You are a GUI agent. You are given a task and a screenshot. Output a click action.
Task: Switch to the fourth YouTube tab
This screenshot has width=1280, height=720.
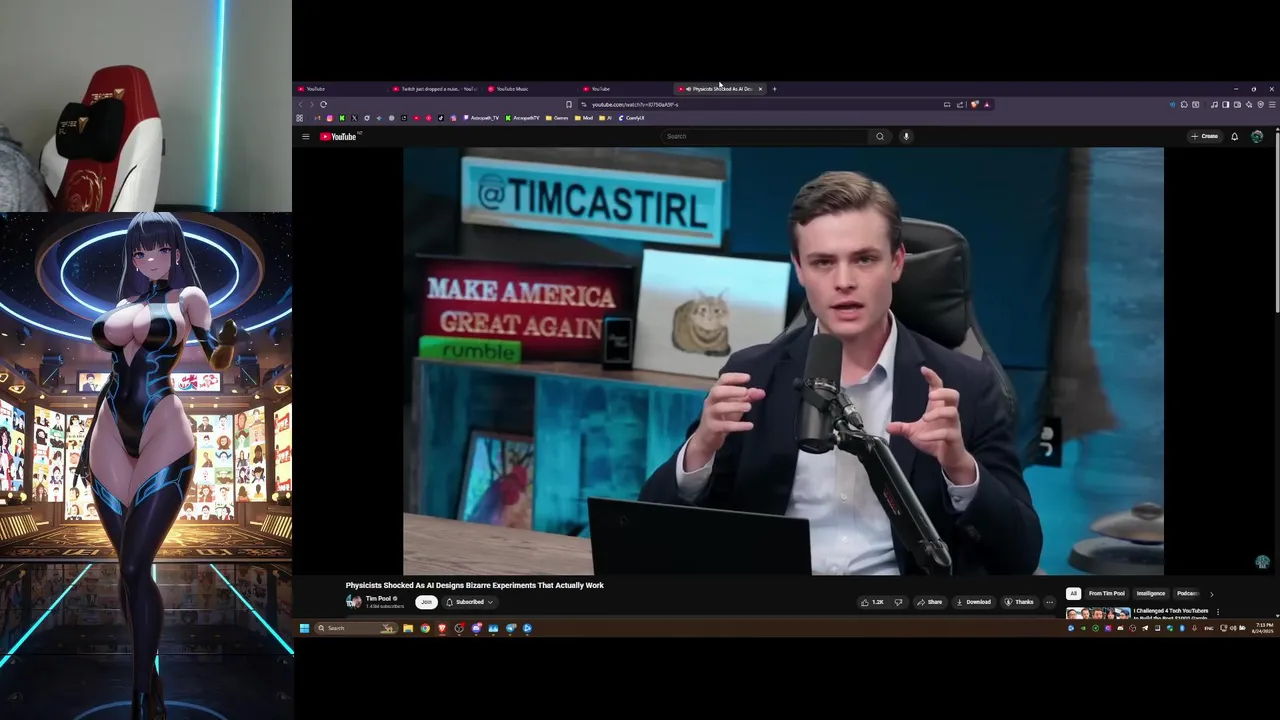click(x=625, y=89)
